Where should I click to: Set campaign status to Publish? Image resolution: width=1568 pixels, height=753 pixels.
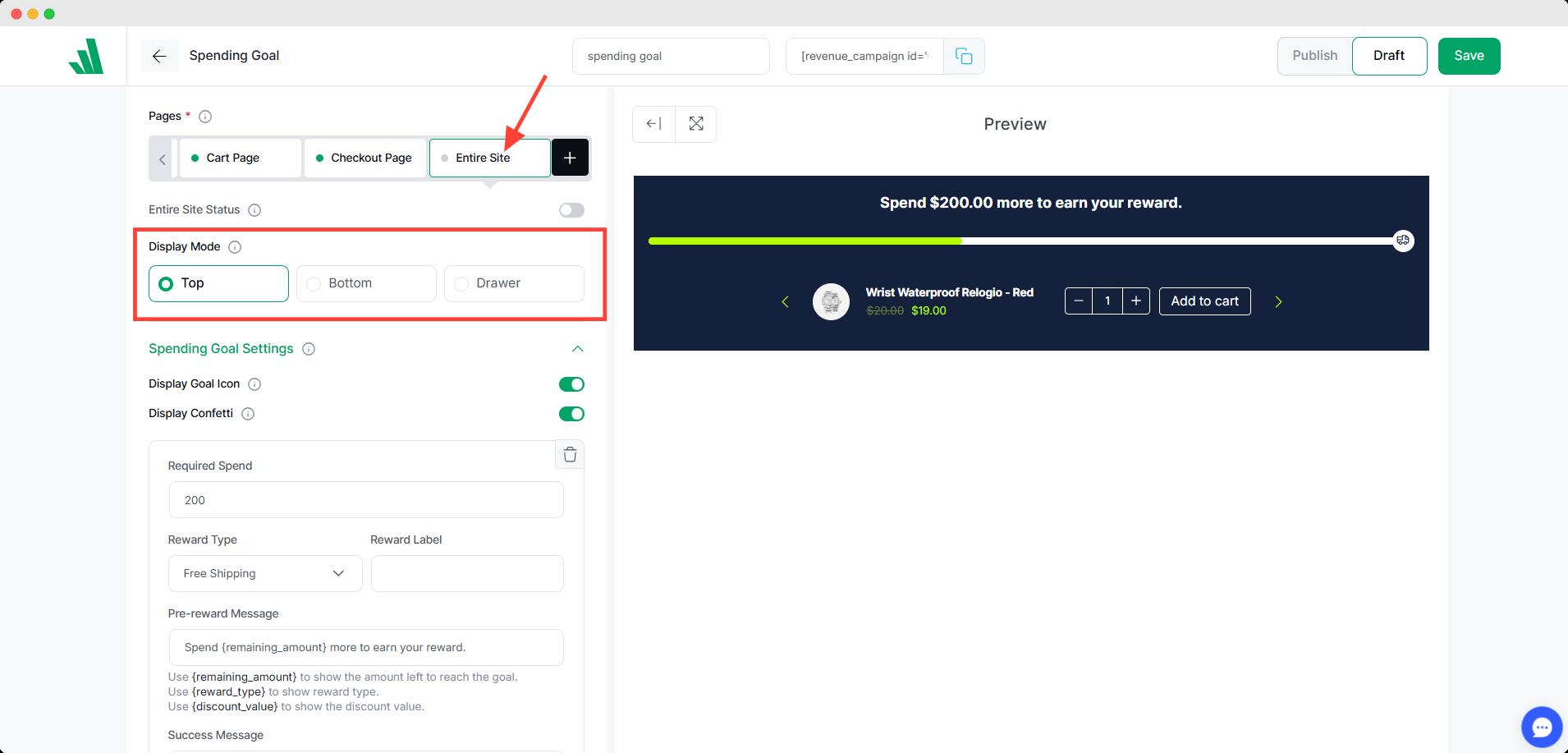pyautogui.click(x=1314, y=56)
